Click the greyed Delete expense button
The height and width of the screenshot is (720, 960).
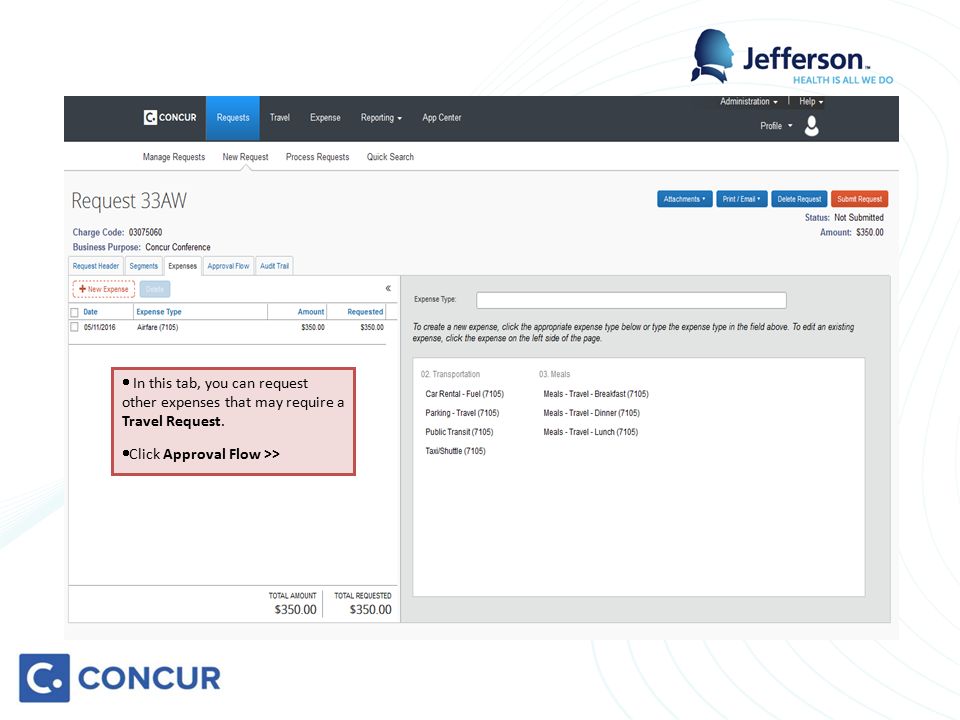coord(155,289)
